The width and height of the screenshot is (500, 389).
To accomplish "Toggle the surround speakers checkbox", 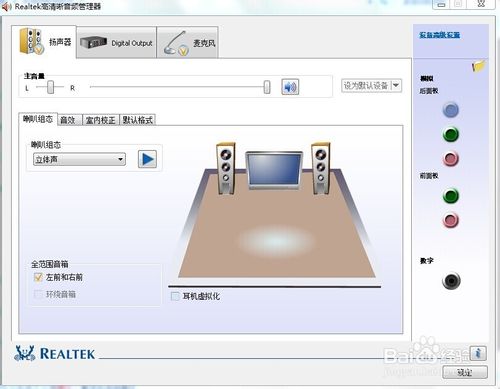I will pos(38,294).
